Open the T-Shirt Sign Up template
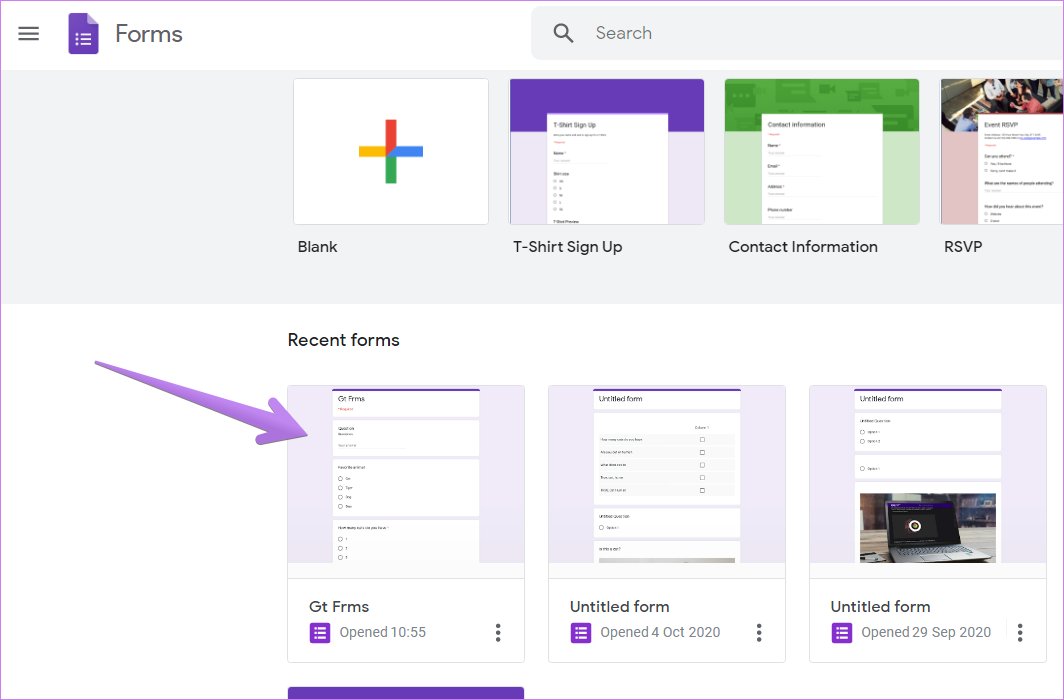The image size is (1064, 700). 606,151
